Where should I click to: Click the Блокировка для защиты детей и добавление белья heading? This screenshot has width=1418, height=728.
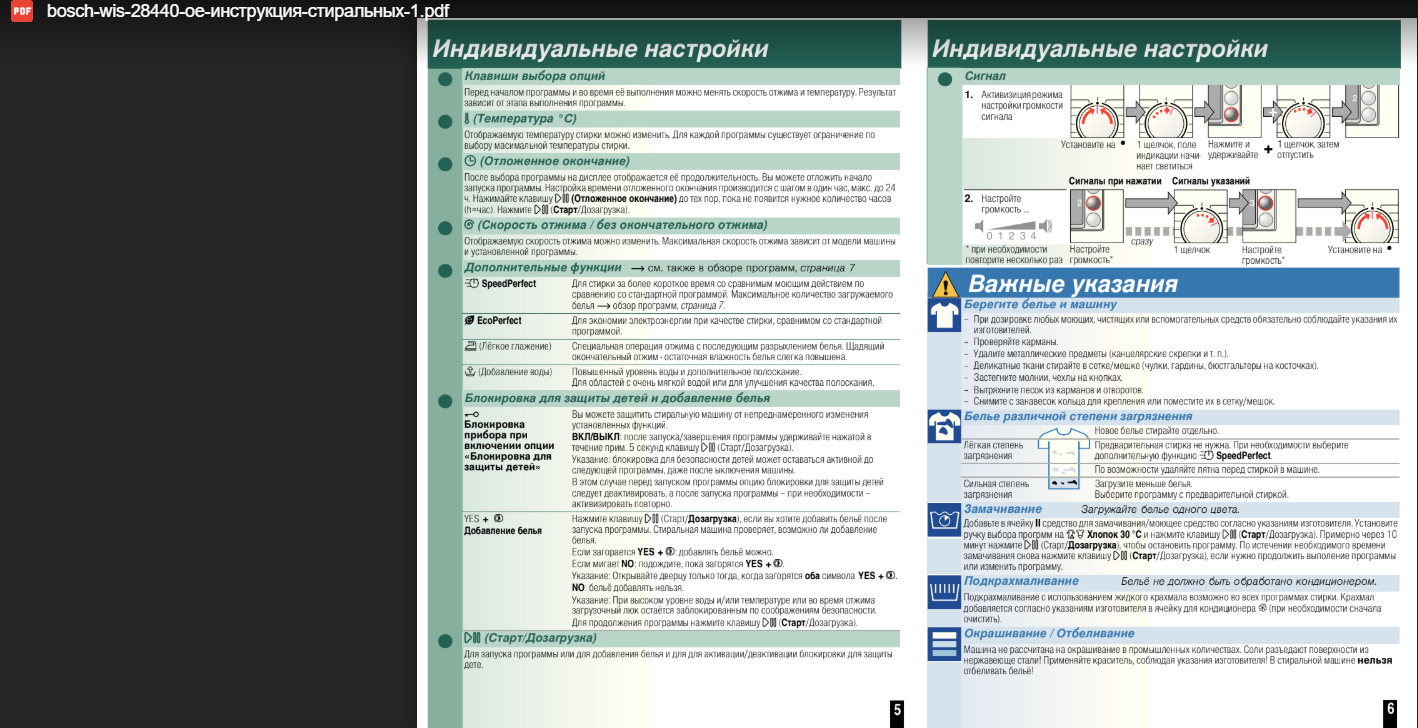pyautogui.click(x=617, y=398)
